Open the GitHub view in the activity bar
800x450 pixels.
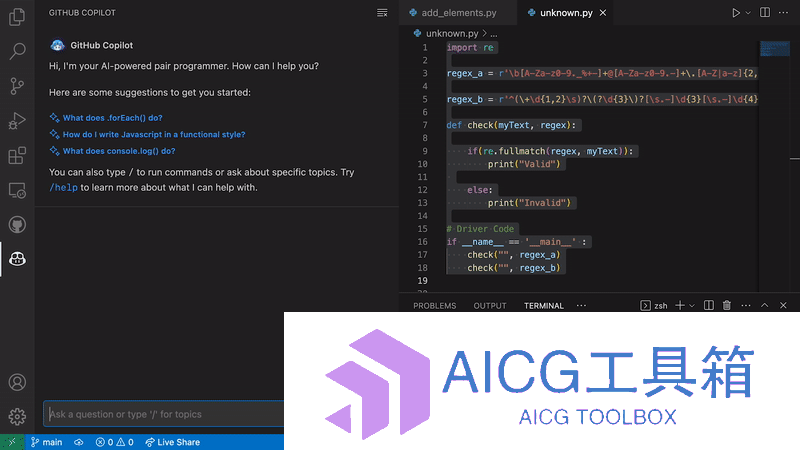(17, 224)
